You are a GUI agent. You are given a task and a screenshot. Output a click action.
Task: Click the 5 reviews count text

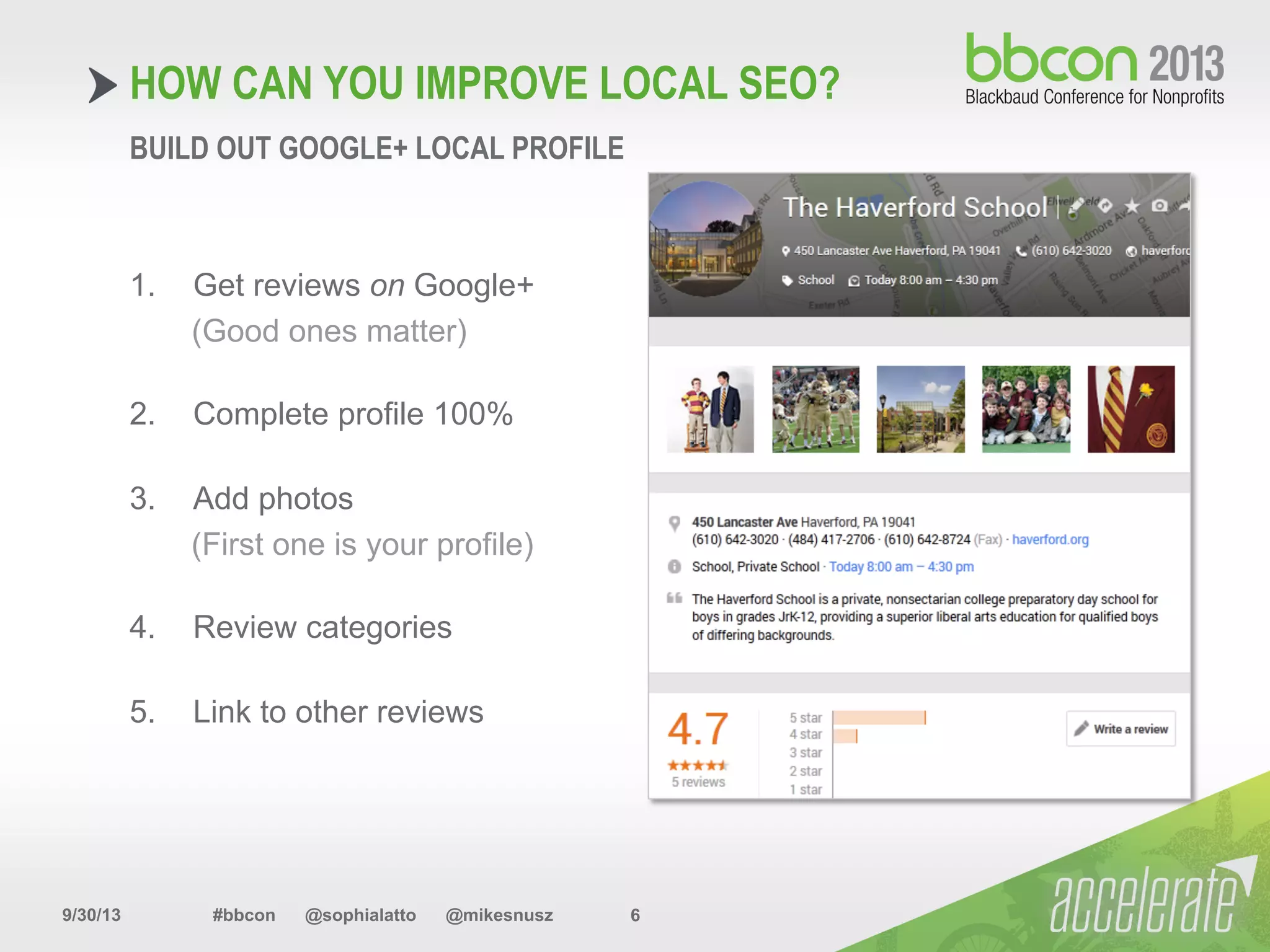pos(698,782)
